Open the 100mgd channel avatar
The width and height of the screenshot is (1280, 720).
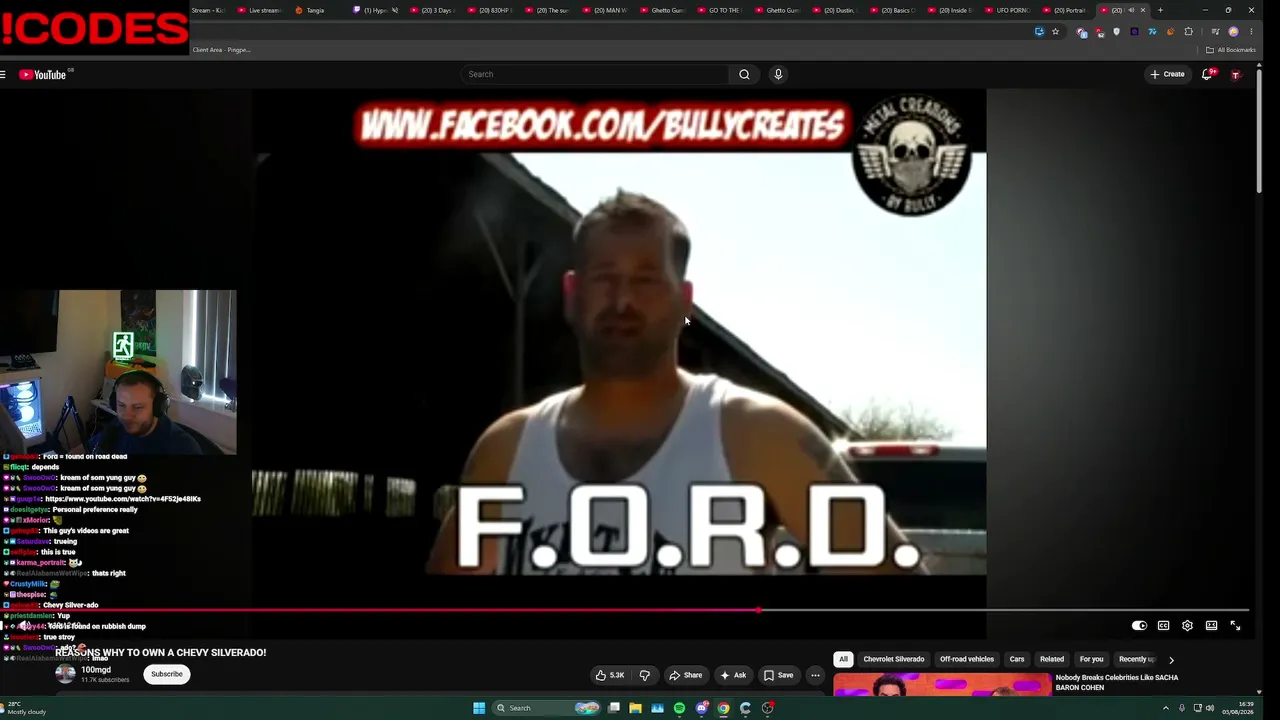tap(65, 674)
